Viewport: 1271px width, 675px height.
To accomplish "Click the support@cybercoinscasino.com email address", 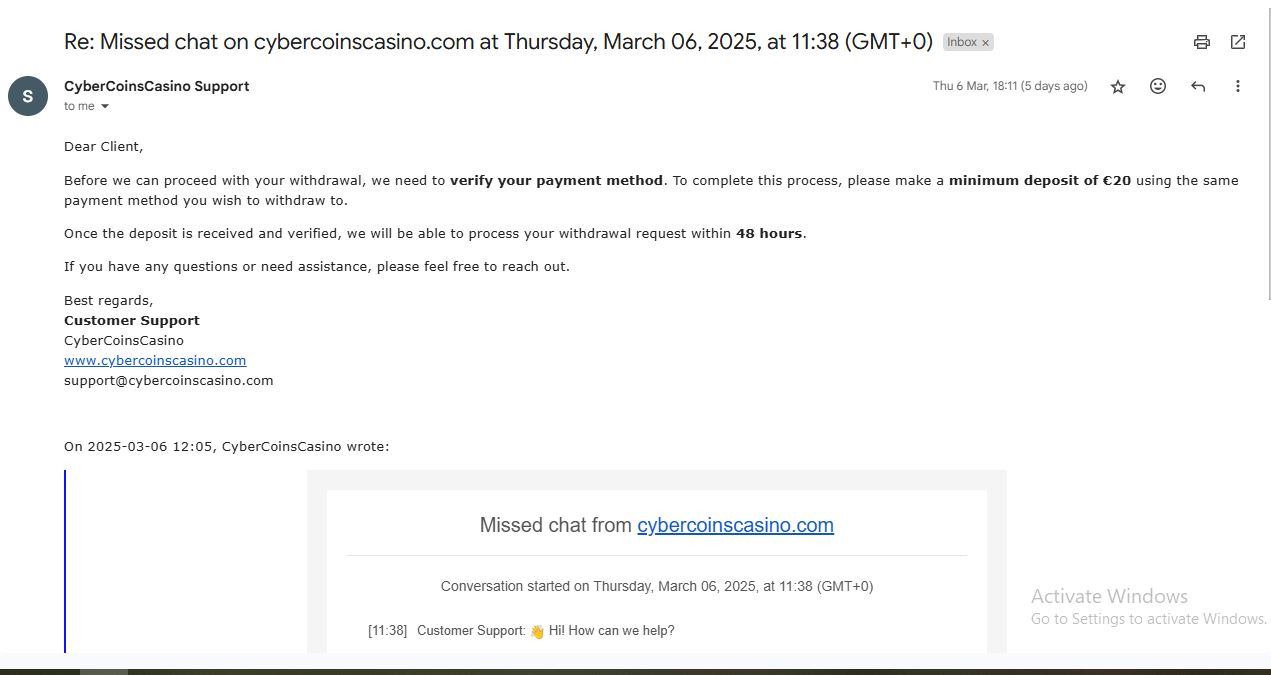I will [x=168, y=380].
